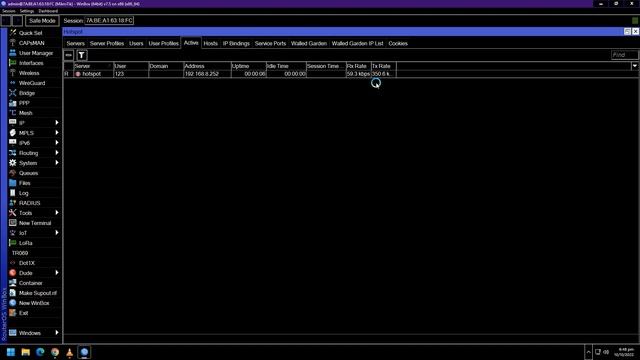Open Bridge configuration
This screenshot has width=640, height=360.
[27, 93]
